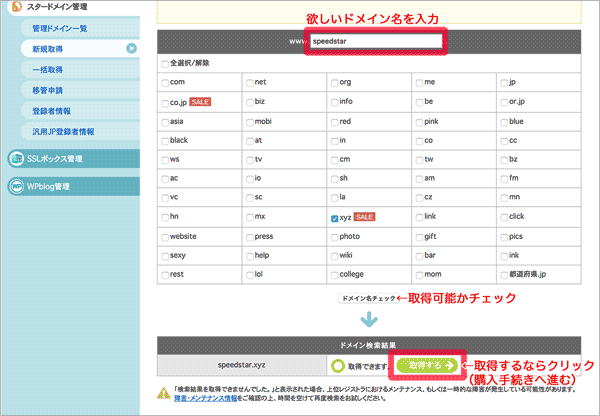Click the SSLボックス管理 icon
Viewport: 600px width, 416px height.
pyautogui.click(x=17, y=158)
